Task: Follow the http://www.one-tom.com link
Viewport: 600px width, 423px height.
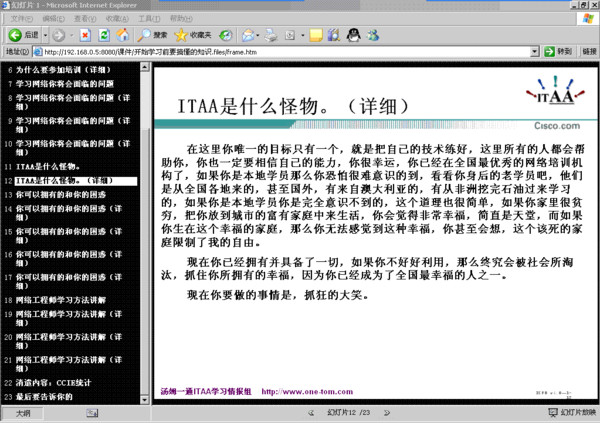Action: click(307, 392)
